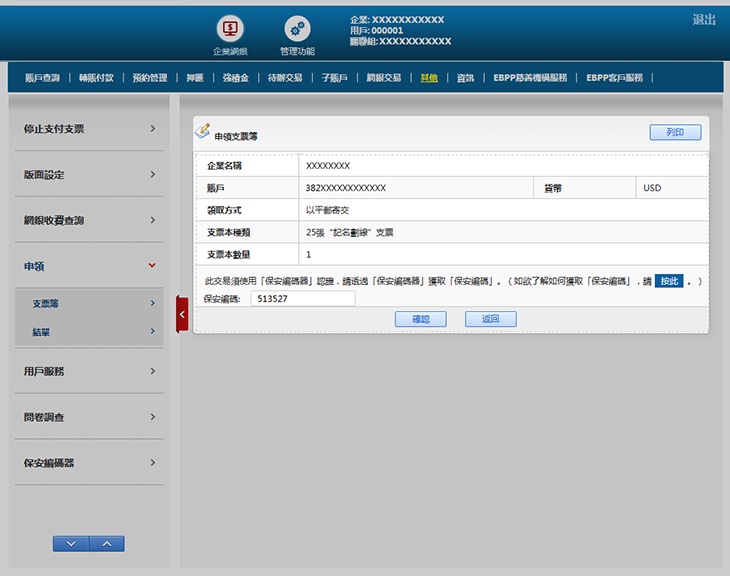Select 支票簿 in the sidebar submenu
Viewport: 730px width, 576px height.
(x=90, y=303)
